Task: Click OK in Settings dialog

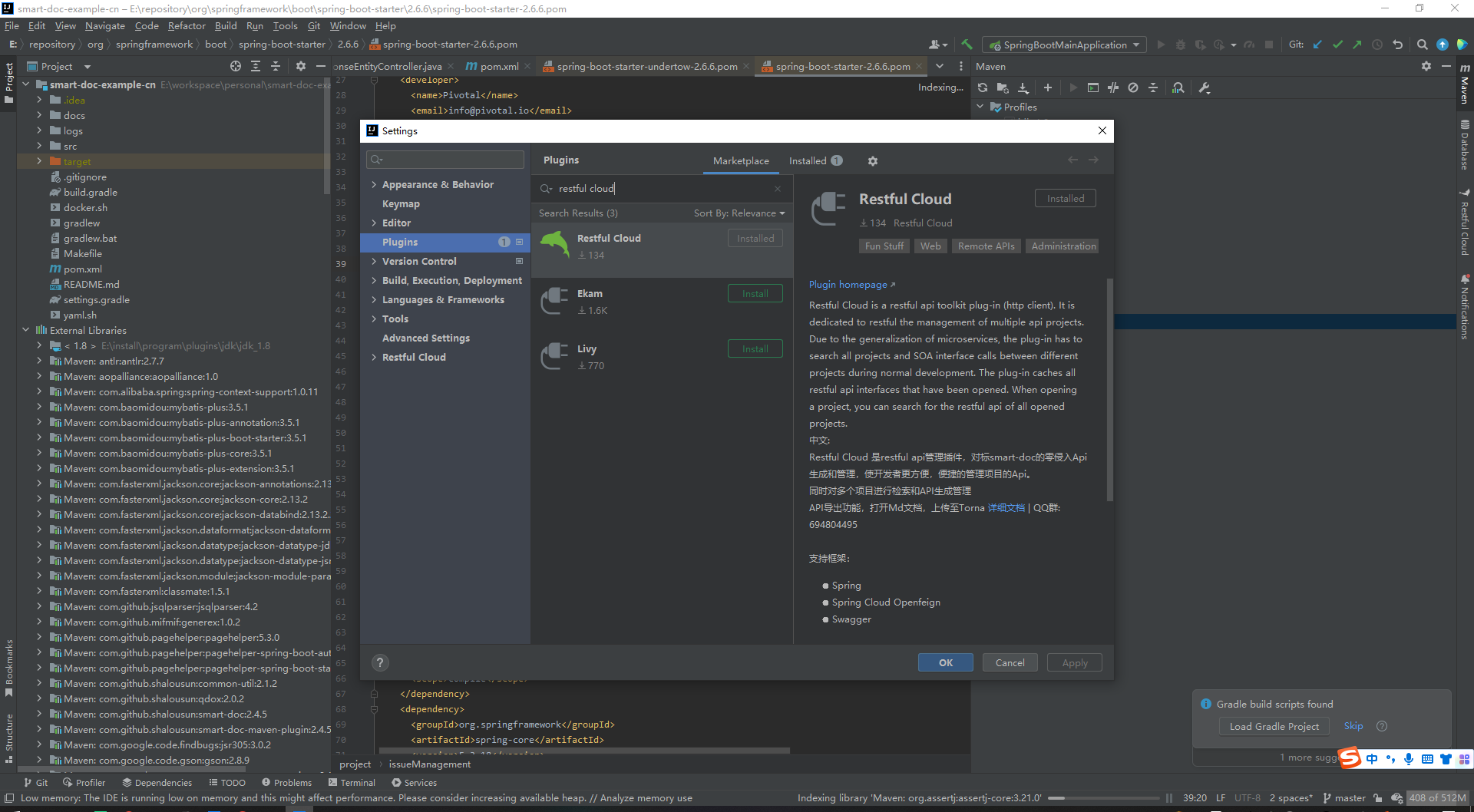Action: click(946, 662)
